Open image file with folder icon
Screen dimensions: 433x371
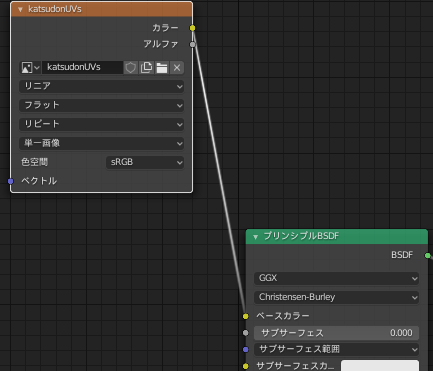click(x=162, y=68)
